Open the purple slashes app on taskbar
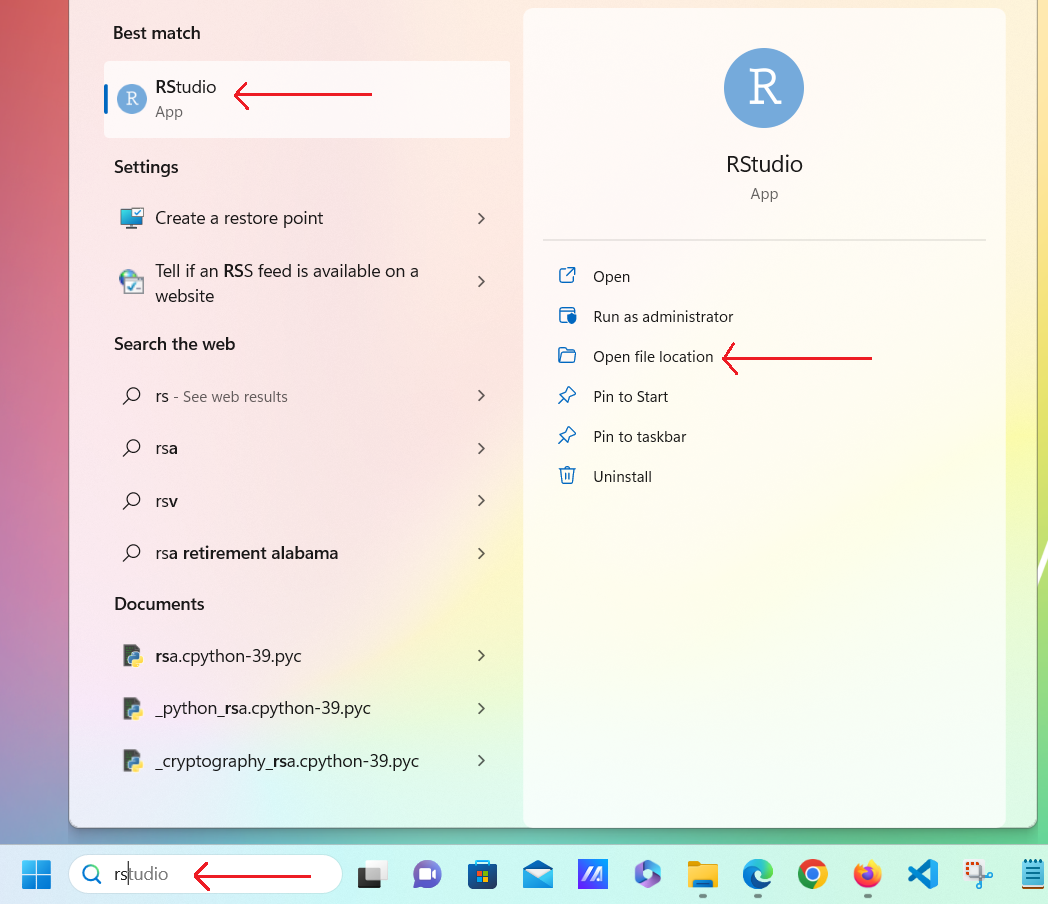The height and width of the screenshot is (904, 1048). (x=593, y=874)
